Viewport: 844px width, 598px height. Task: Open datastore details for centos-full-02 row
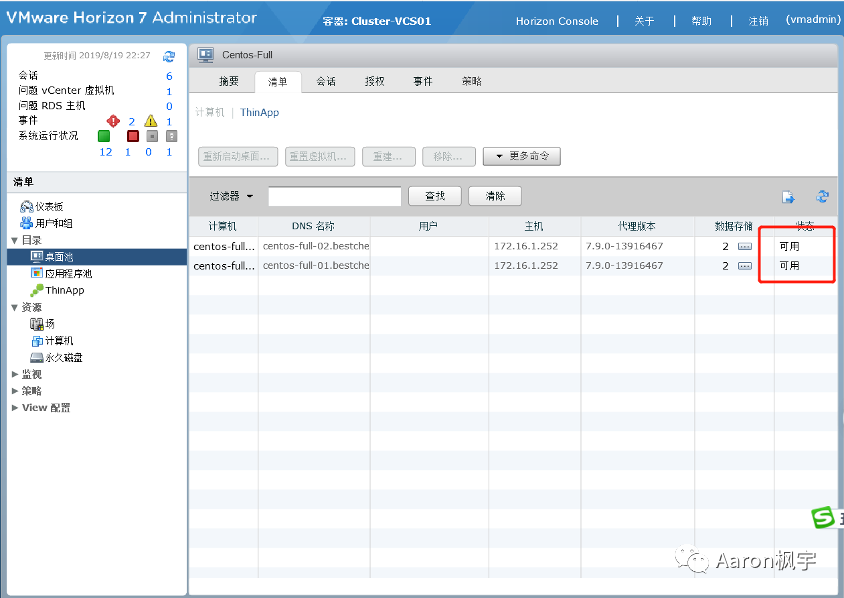pos(745,247)
